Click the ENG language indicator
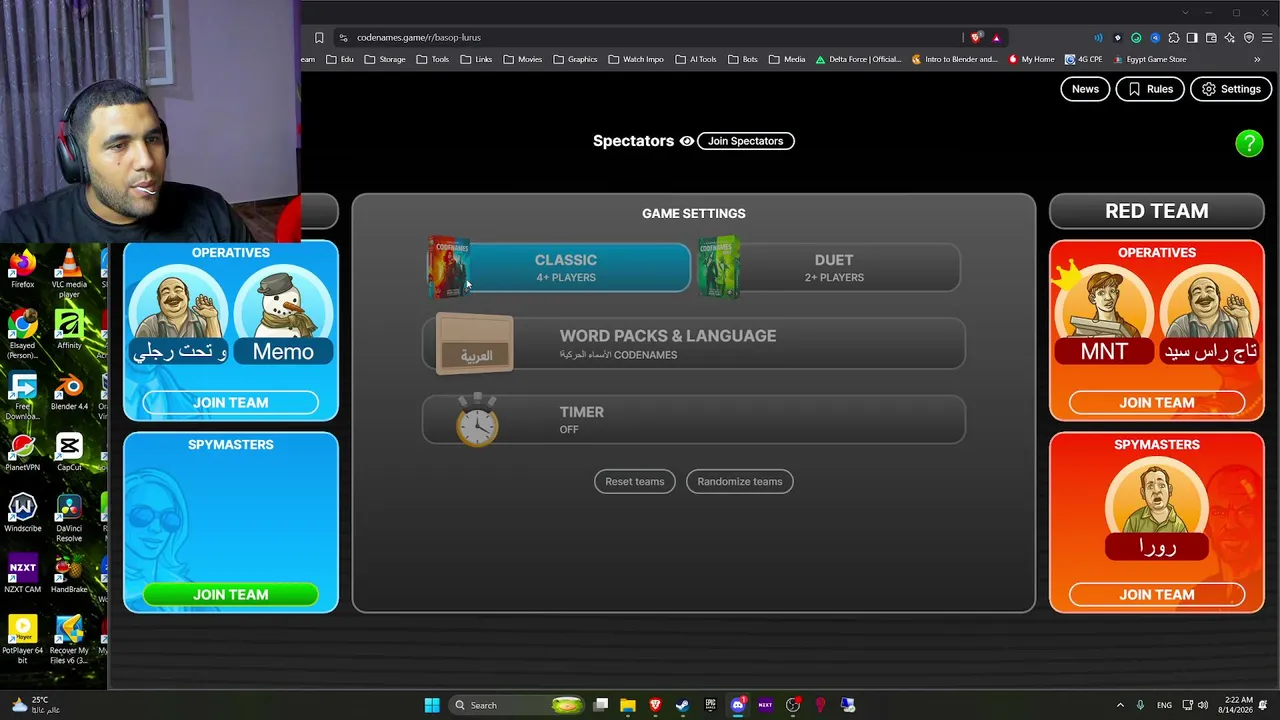The image size is (1280, 720). pyautogui.click(x=1164, y=705)
